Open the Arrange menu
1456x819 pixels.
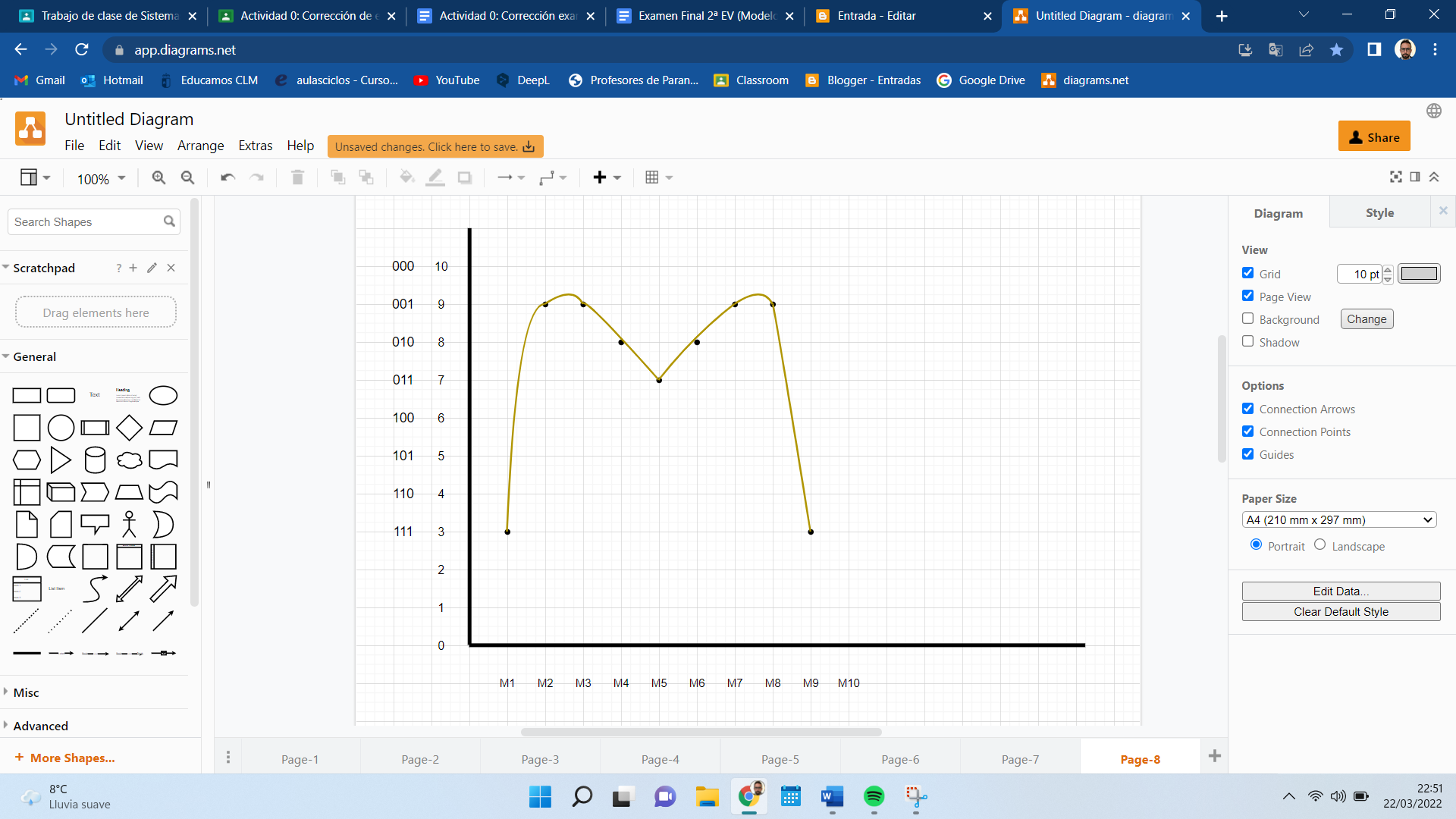[200, 146]
